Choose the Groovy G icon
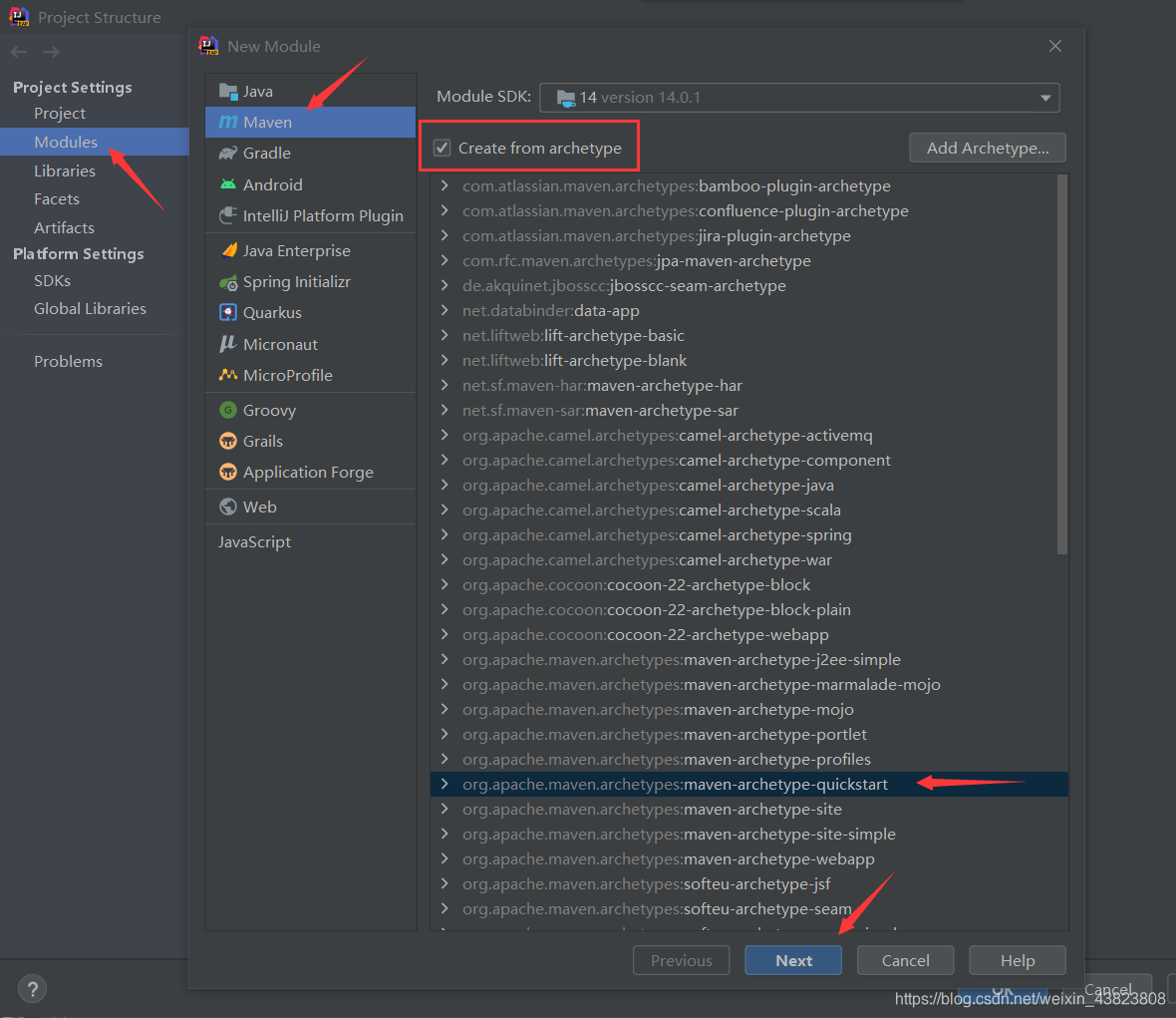The width and height of the screenshot is (1176, 1018). pyautogui.click(x=228, y=410)
